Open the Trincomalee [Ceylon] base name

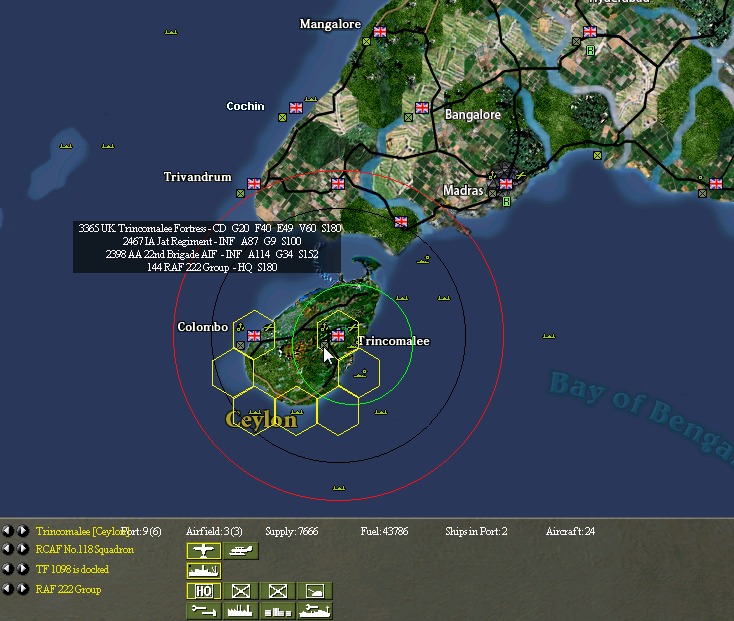pyautogui.click(x=82, y=532)
